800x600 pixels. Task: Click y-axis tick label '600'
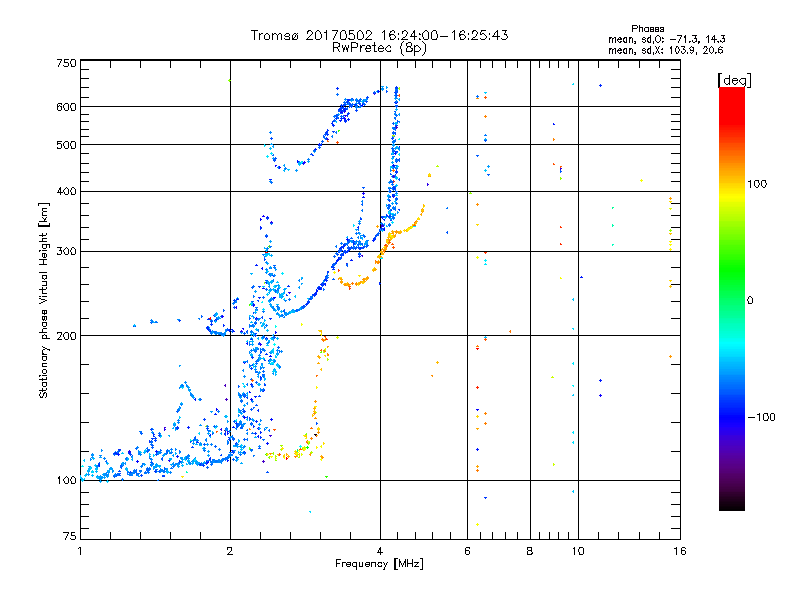(66, 107)
